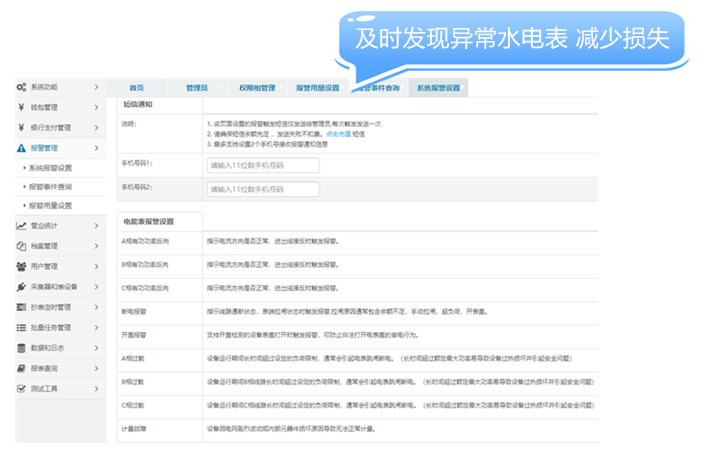Expand the 报表查询 chevron
This screenshot has height=450, width=710.
pos(96,368)
